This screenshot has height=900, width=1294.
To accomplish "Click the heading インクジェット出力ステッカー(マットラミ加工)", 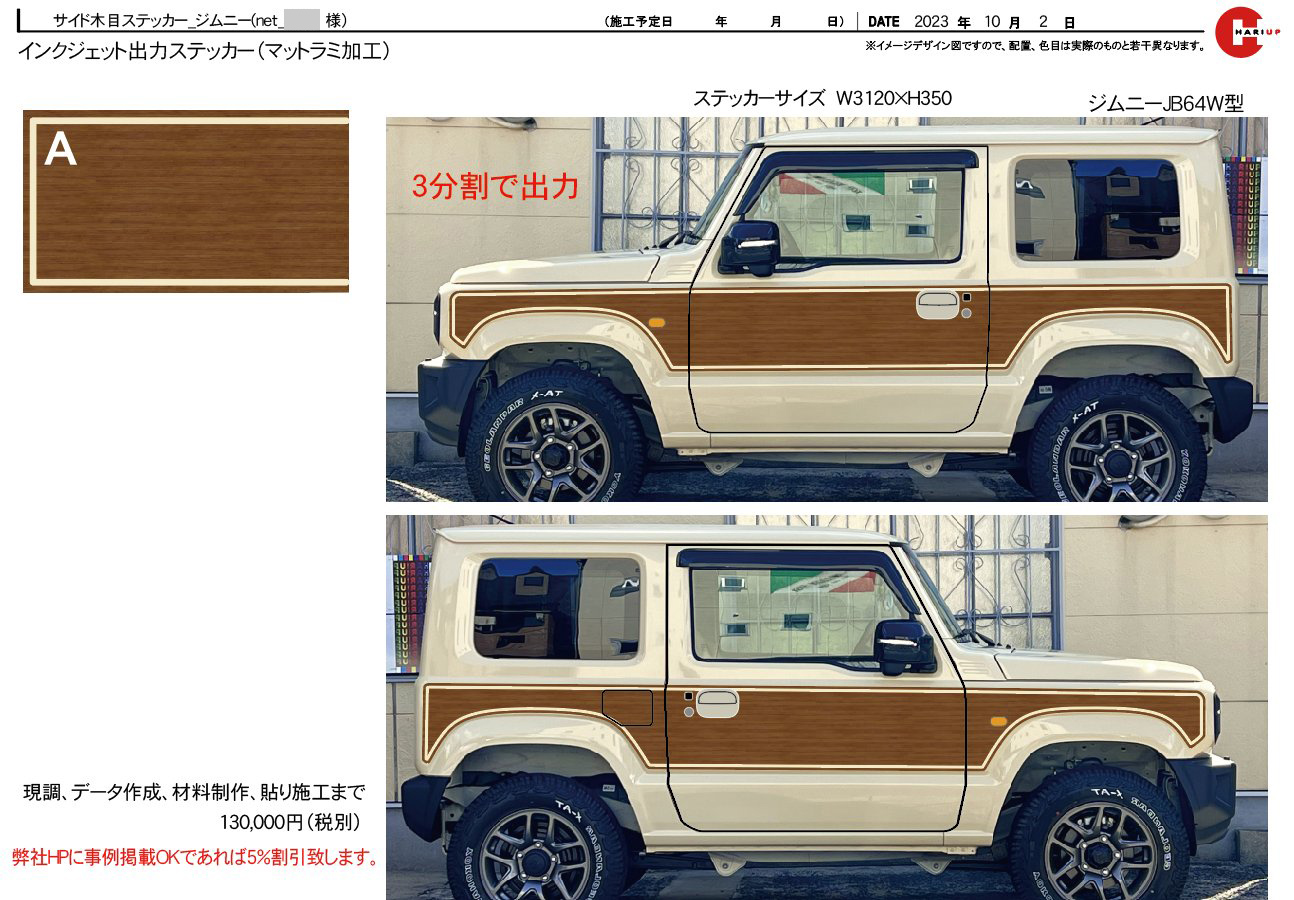I will (204, 51).
